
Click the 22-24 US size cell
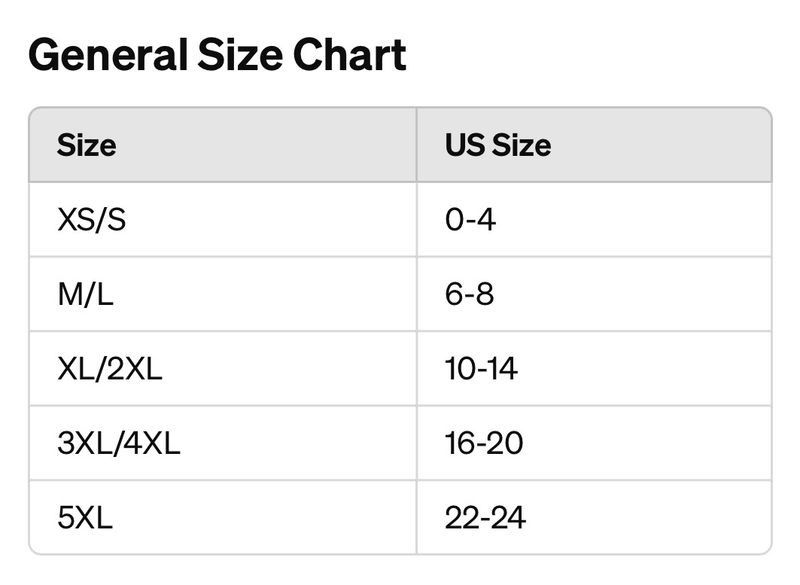pyautogui.click(x=485, y=517)
